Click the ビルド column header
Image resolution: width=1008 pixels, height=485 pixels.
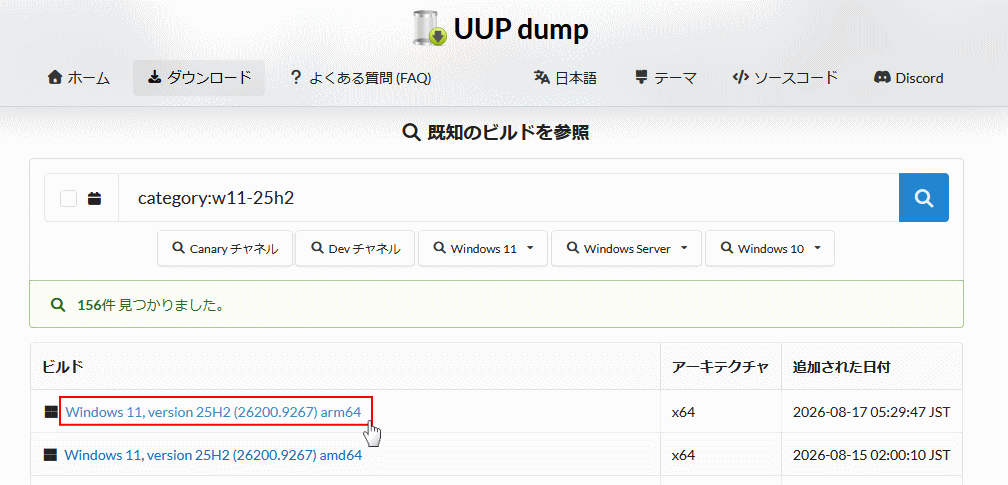(x=62, y=367)
